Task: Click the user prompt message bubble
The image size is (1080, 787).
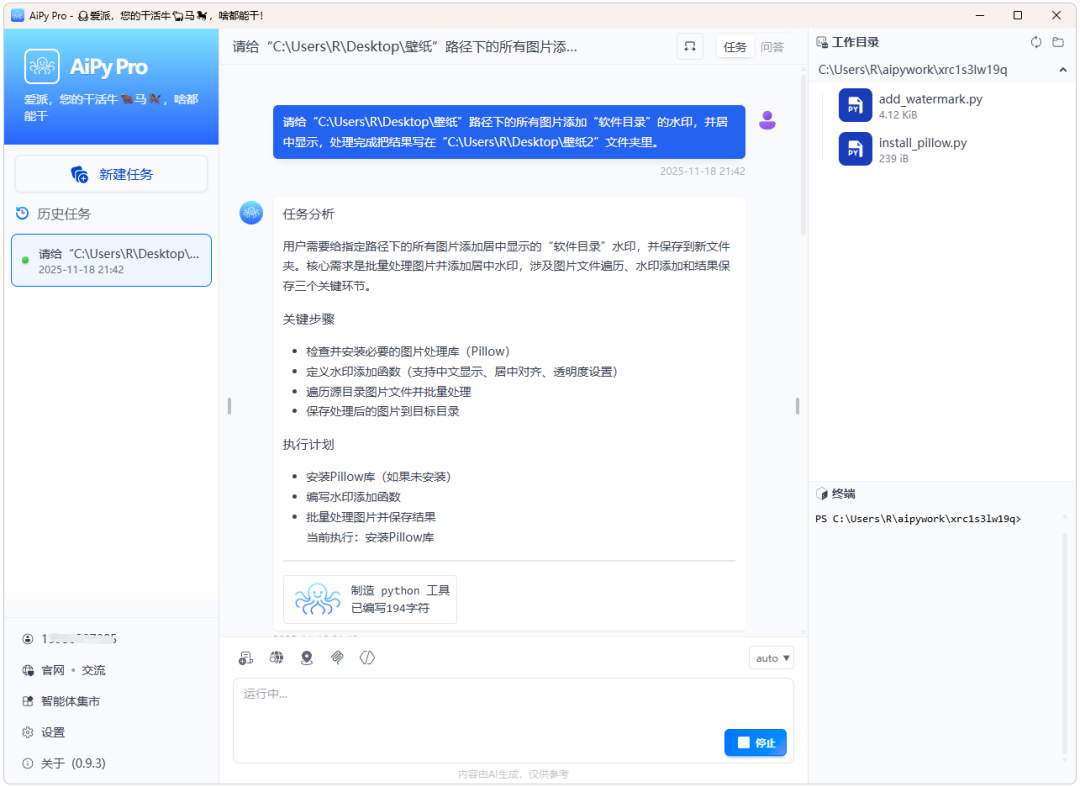Action: click(509, 132)
